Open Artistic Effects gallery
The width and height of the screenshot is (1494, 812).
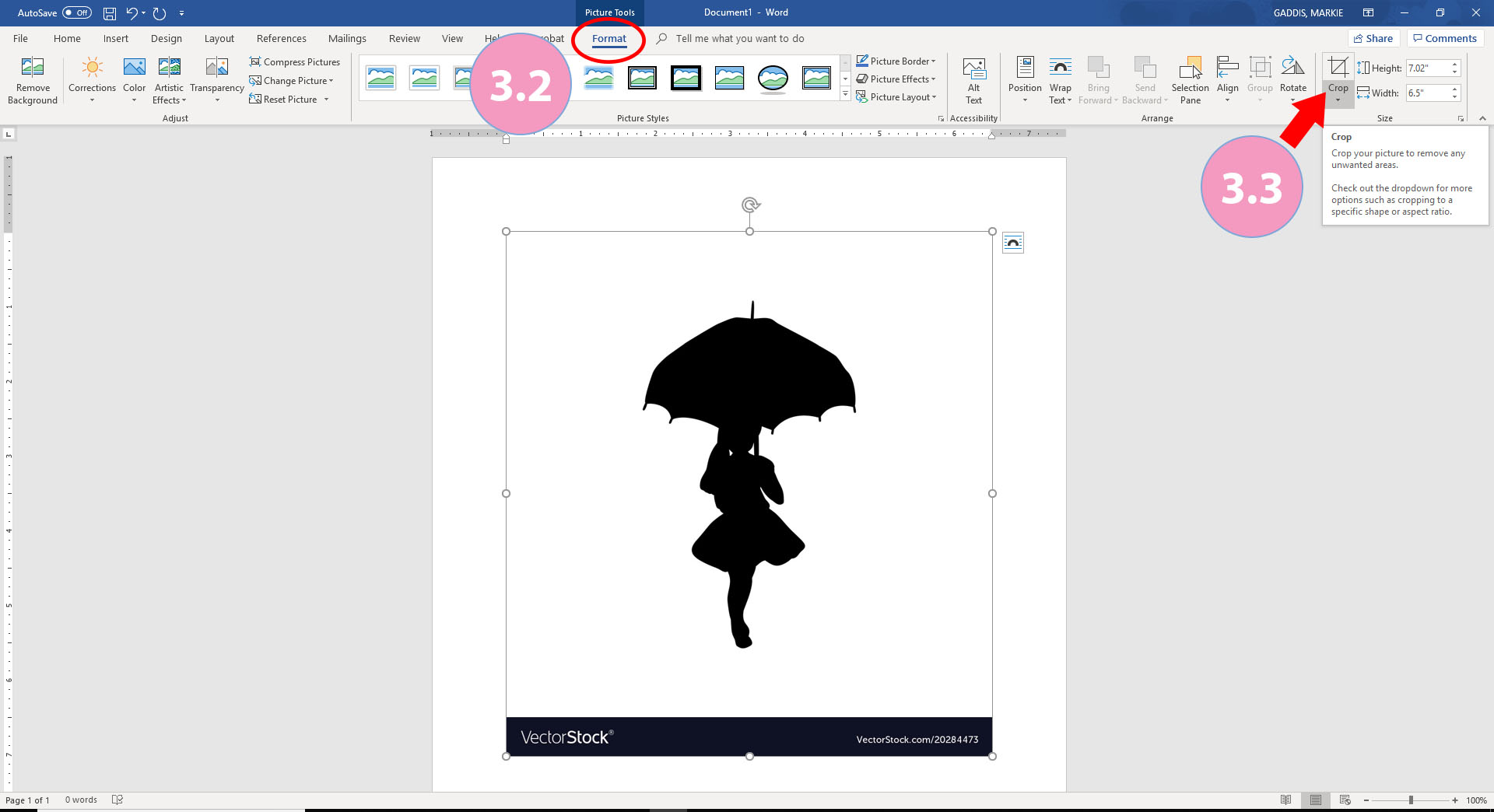pyautogui.click(x=169, y=80)
